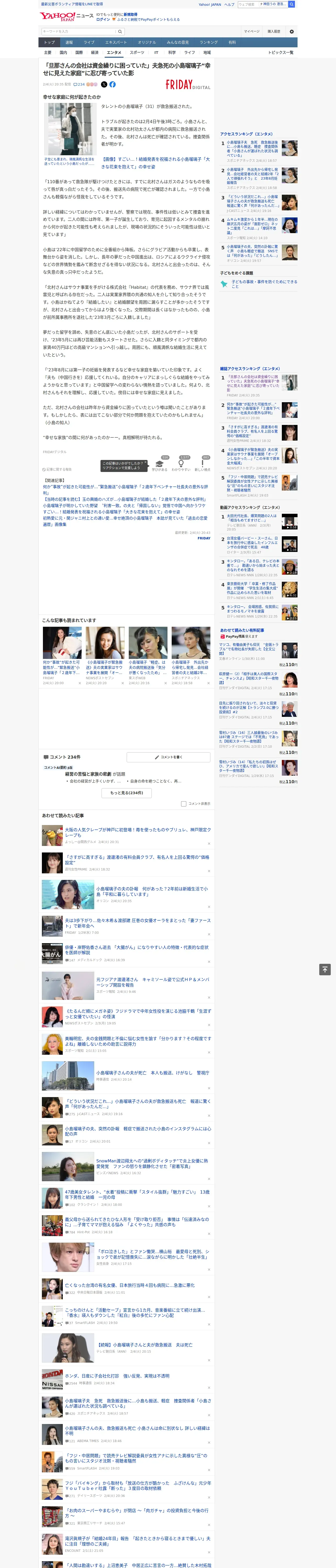Play the 東京藝術大学 video thumbnail

[x=290, y=590]
